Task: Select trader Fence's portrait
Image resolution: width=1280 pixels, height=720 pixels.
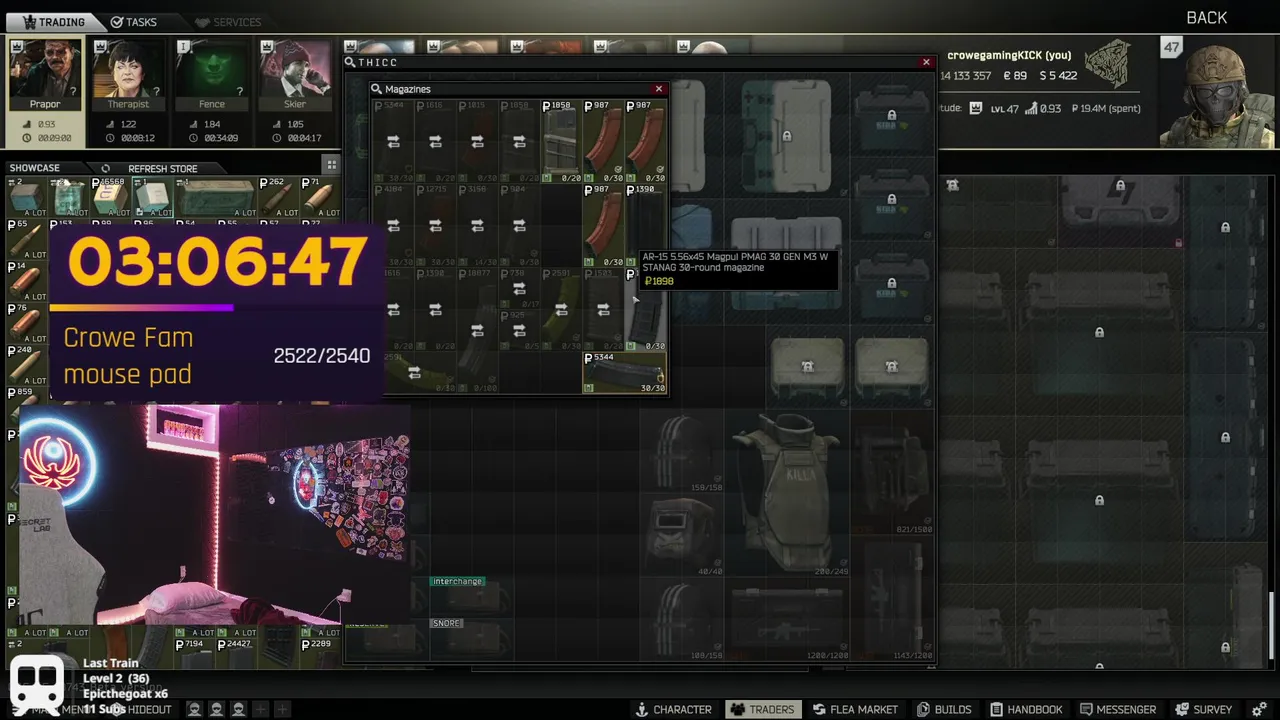Action: (211, 75)
